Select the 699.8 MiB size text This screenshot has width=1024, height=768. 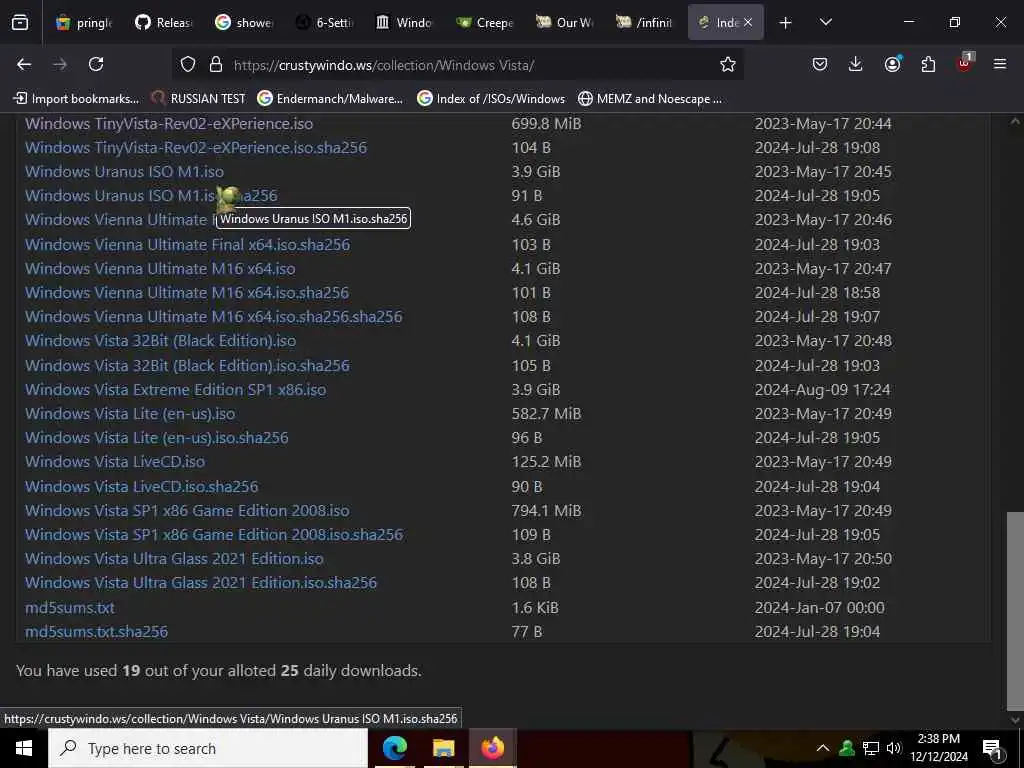(x=546, y=123)
